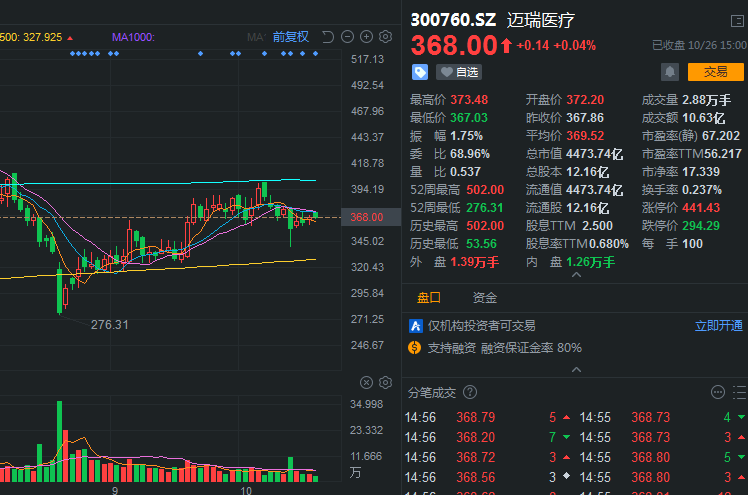Set price alert with bell icon

(x=670, y=72)
